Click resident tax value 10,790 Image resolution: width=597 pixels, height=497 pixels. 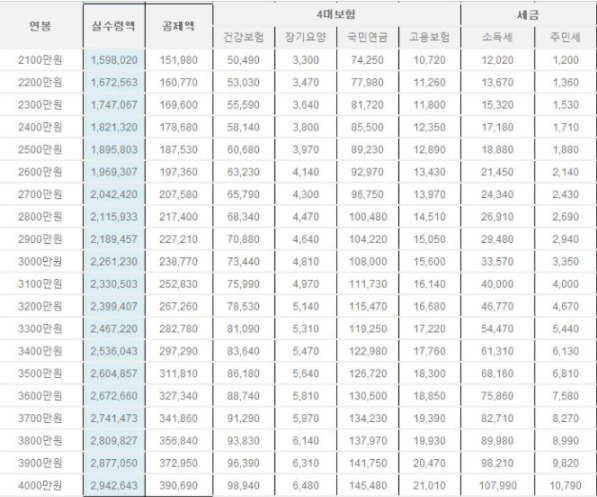tap(565, 486)
